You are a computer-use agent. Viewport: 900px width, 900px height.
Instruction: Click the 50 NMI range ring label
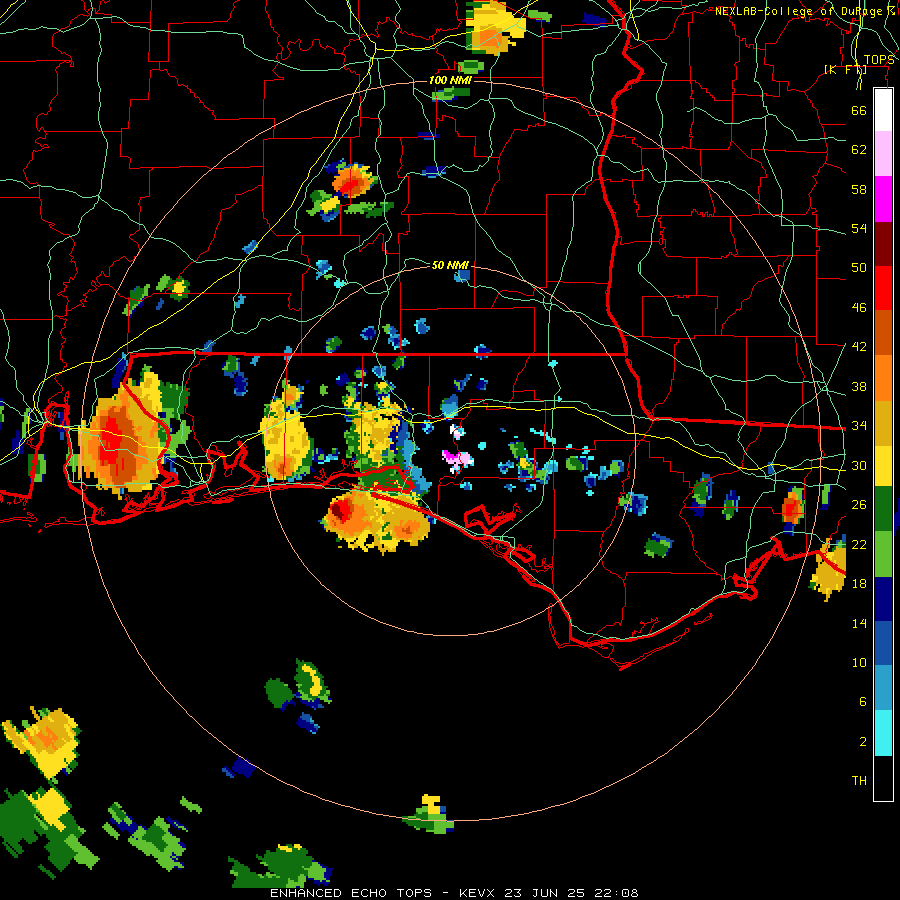coord(451,265)
